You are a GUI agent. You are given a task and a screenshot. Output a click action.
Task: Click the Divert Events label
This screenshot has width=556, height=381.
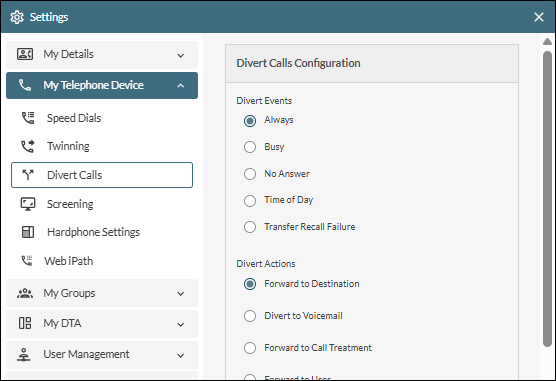pos(264,101)
